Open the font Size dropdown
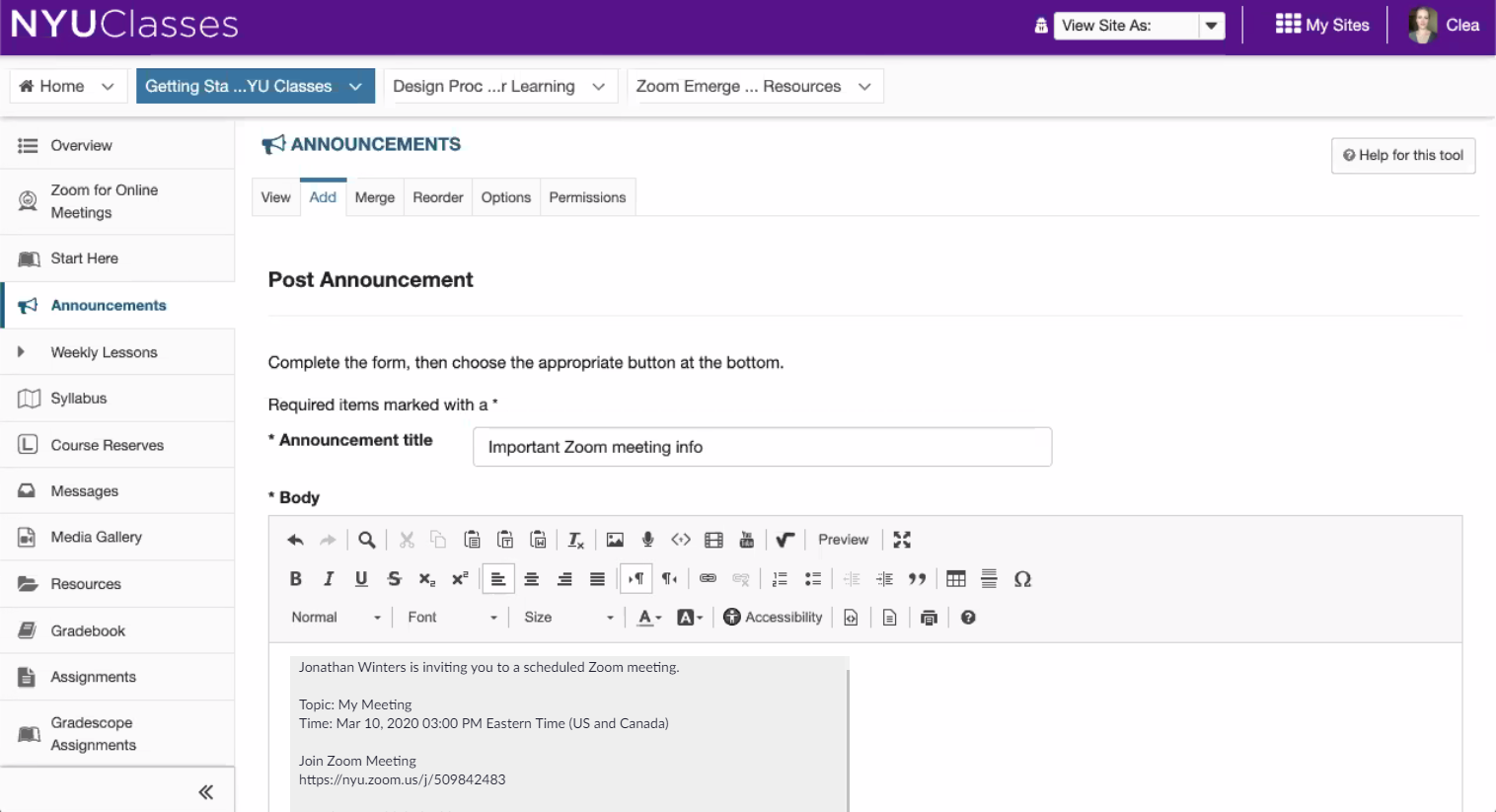This screenshot has height=812, width=1496. (569, 618)
